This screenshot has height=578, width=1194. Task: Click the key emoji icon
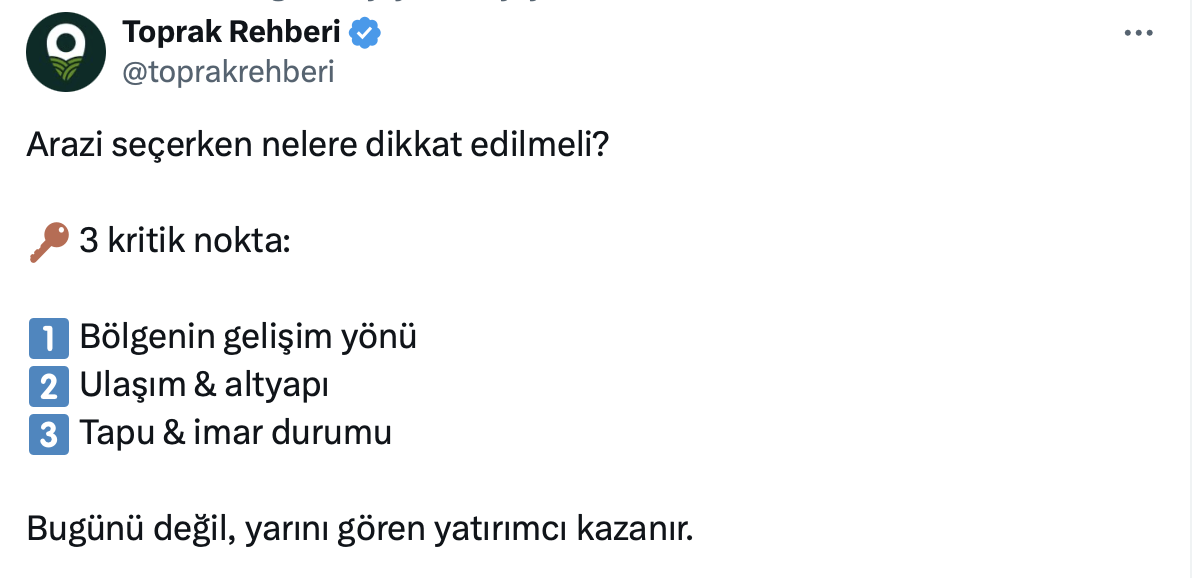click(48, 242)
